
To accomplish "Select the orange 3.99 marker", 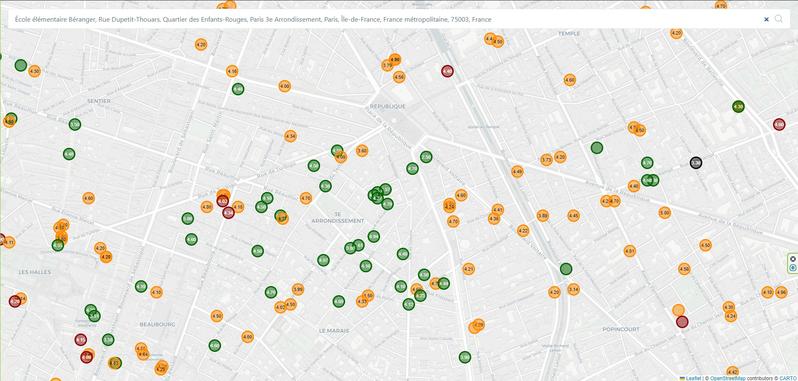I will 298,289.
